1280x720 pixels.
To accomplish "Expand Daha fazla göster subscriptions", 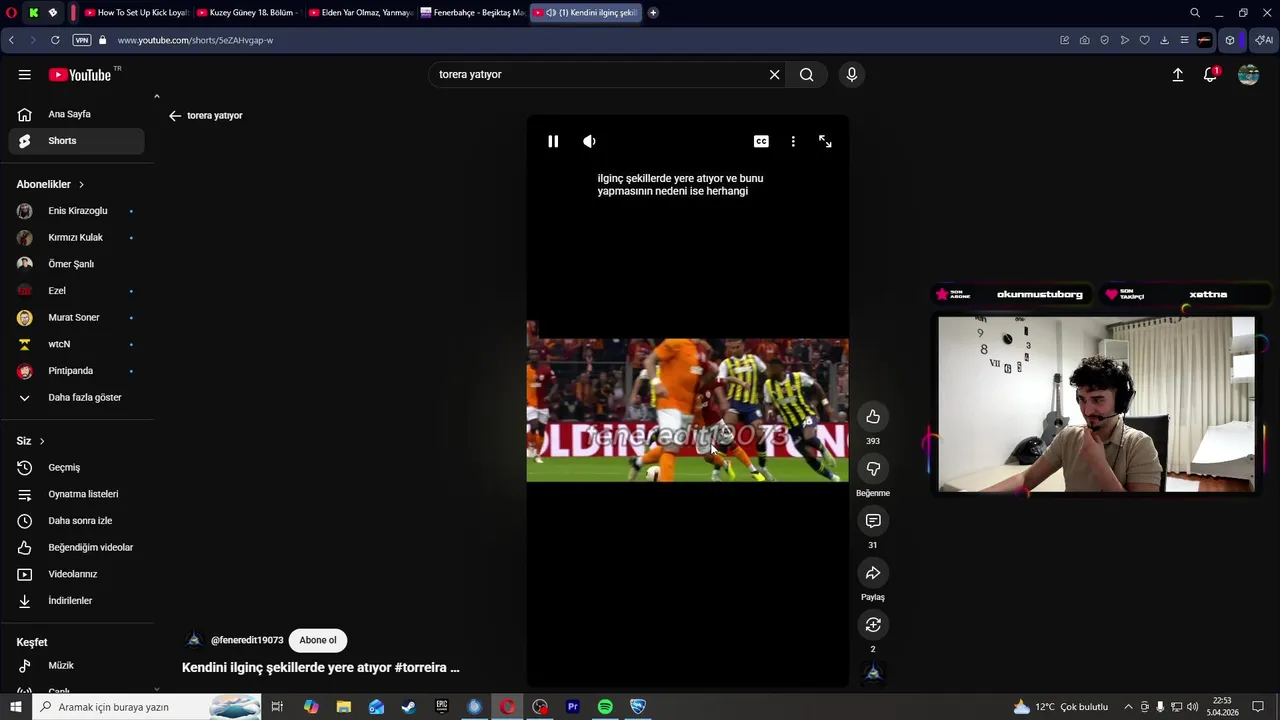I will click(x=77, y=398).
